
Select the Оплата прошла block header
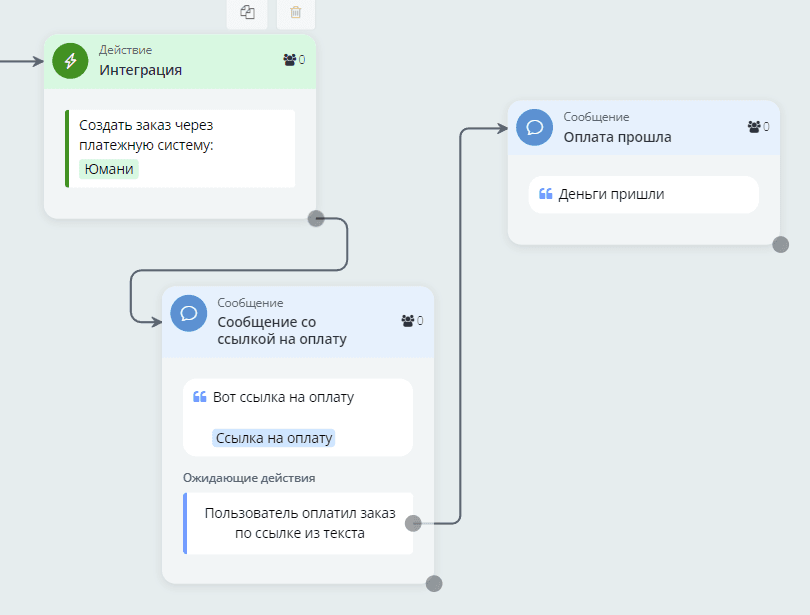coord(617,137)
